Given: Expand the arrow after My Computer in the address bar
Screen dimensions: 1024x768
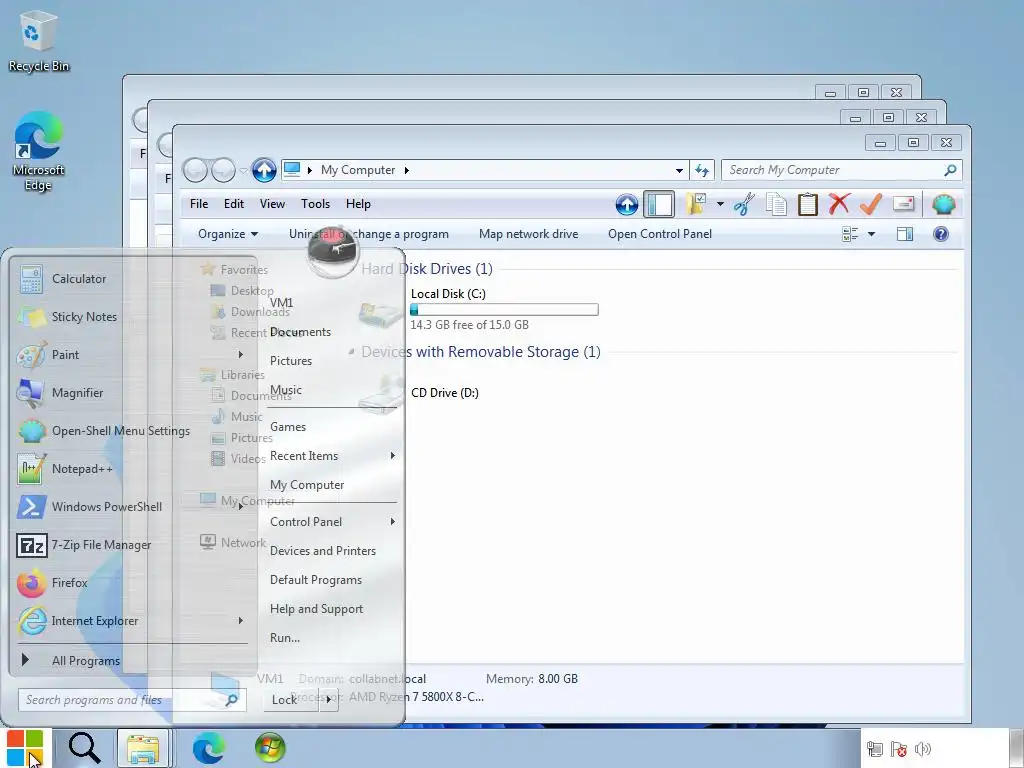Looking at the screenshot, I should [406, 170].
